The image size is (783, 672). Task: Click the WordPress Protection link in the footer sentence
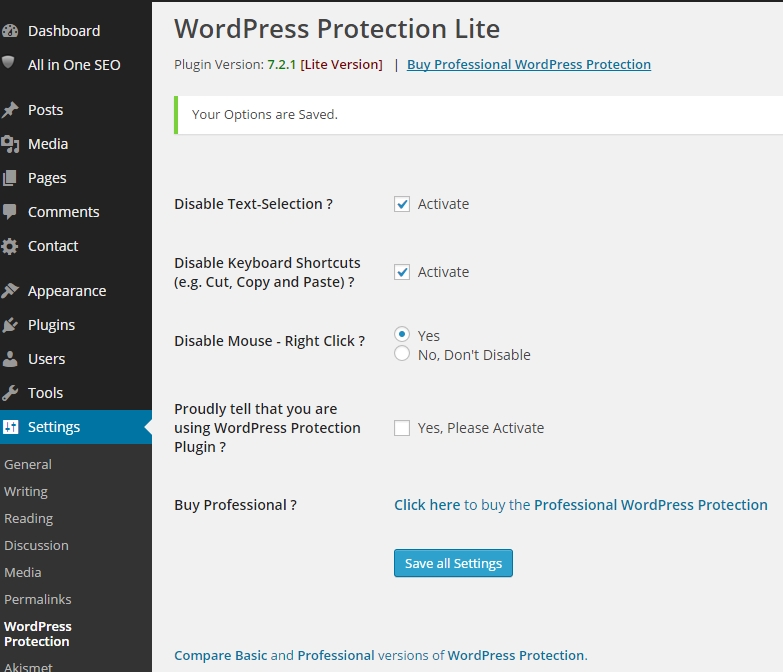click(x=515, y=655)
